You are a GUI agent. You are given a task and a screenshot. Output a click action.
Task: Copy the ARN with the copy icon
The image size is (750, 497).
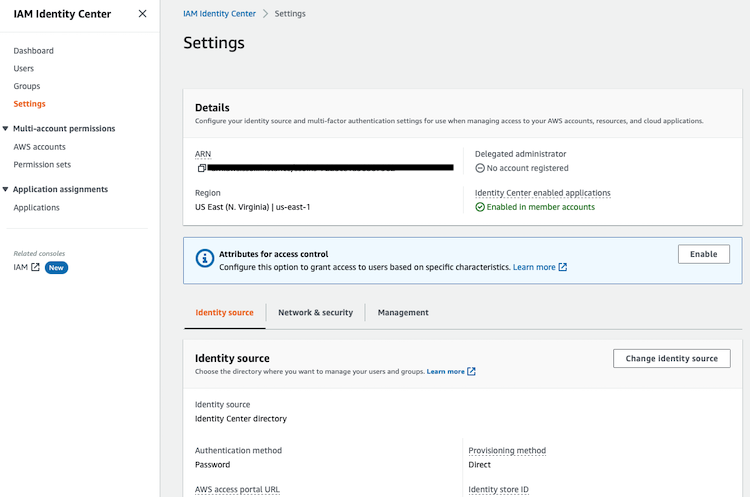click(x=201, y=168)
